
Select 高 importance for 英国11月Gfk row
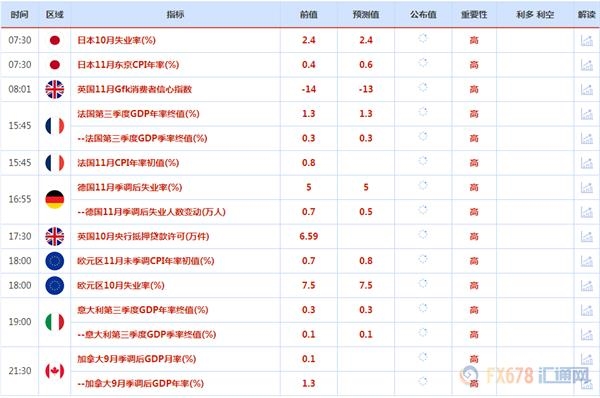474,89
